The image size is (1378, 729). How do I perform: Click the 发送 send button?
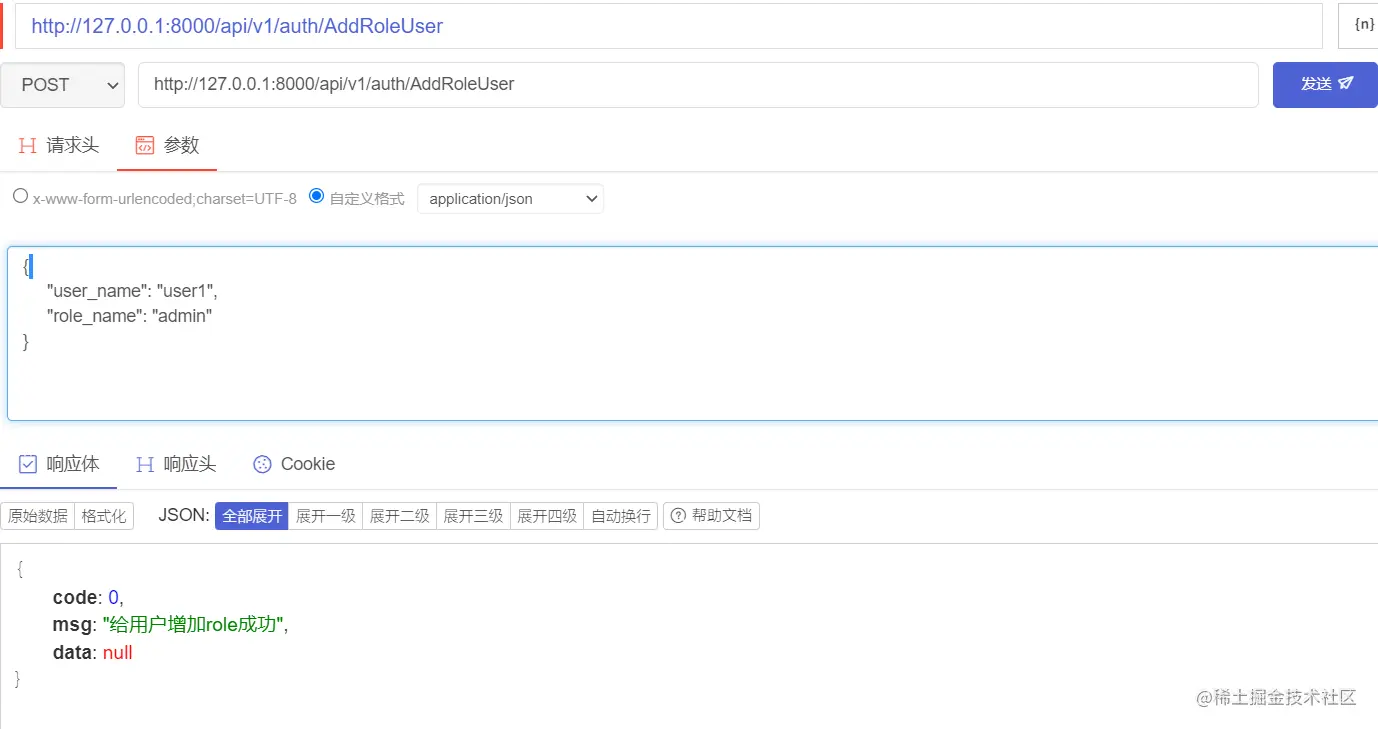pos(1325,85)
